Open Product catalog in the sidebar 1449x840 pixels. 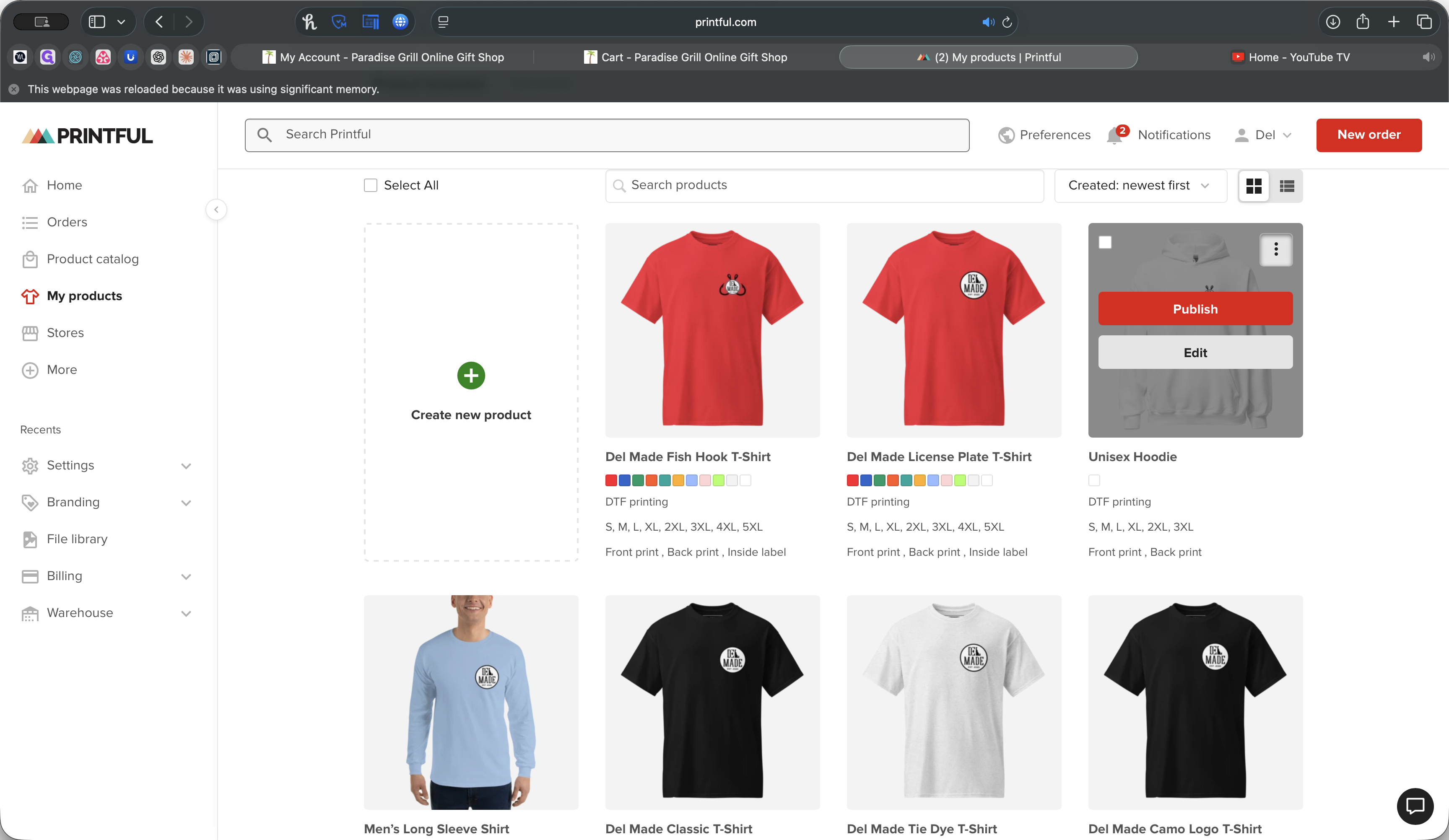pos(93,259)
